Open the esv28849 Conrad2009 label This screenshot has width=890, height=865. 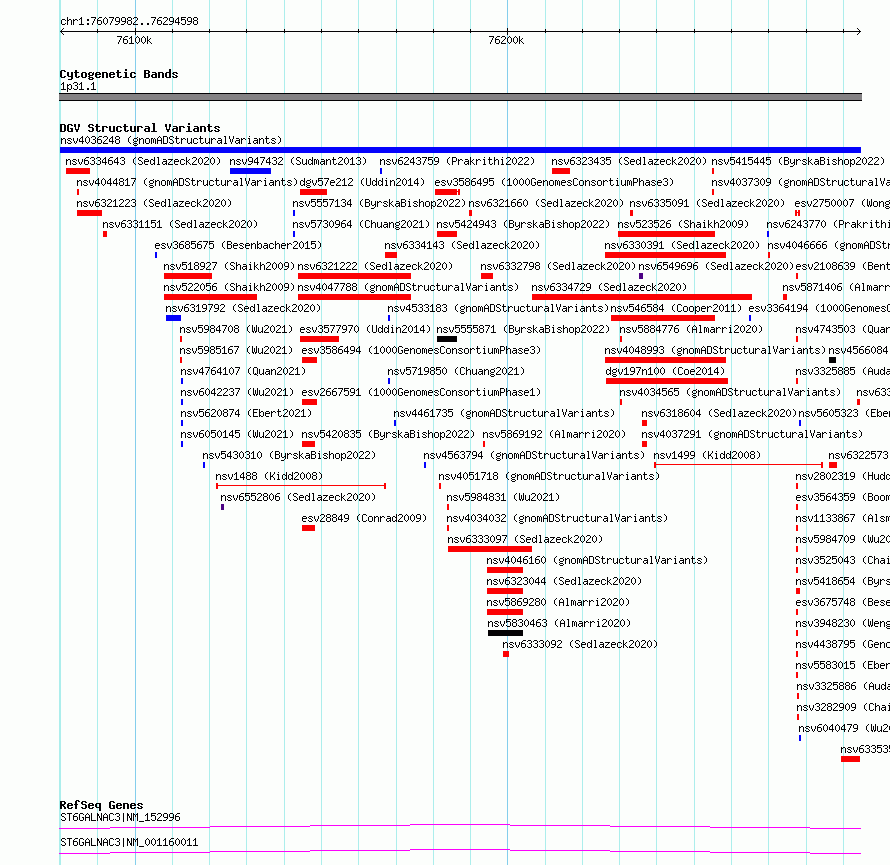tap(364, 518)
